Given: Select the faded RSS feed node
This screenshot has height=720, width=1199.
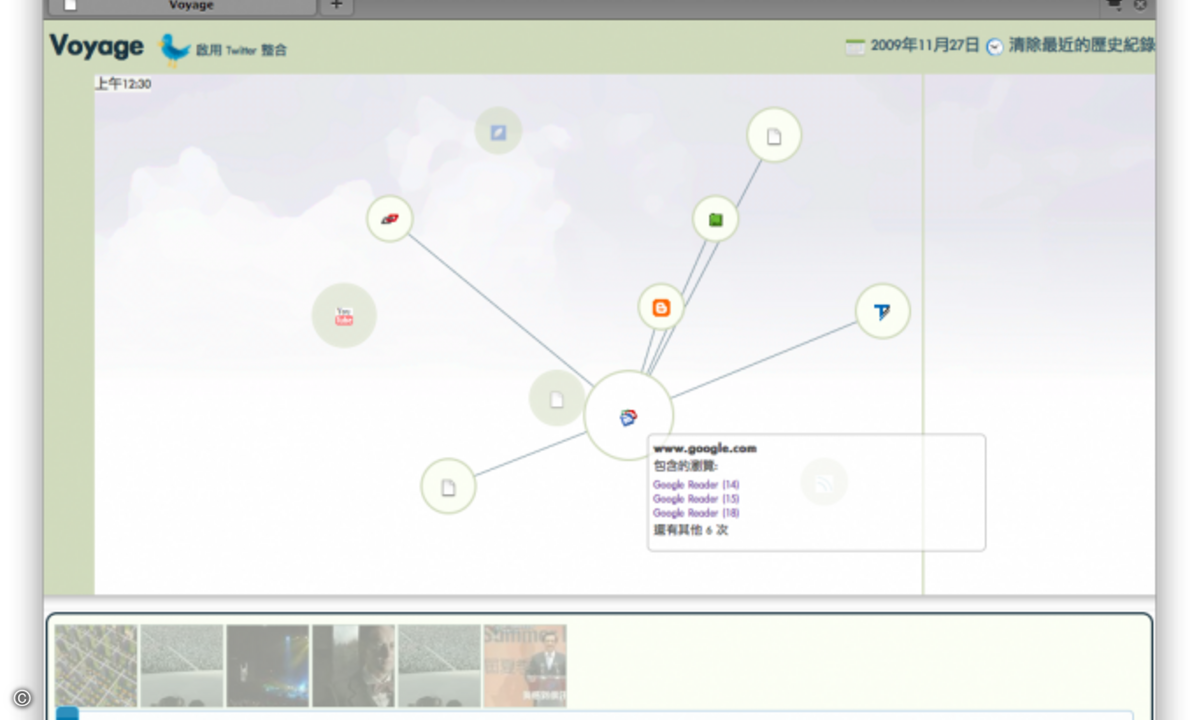Looking at the screenshot, I should [824, 482].
